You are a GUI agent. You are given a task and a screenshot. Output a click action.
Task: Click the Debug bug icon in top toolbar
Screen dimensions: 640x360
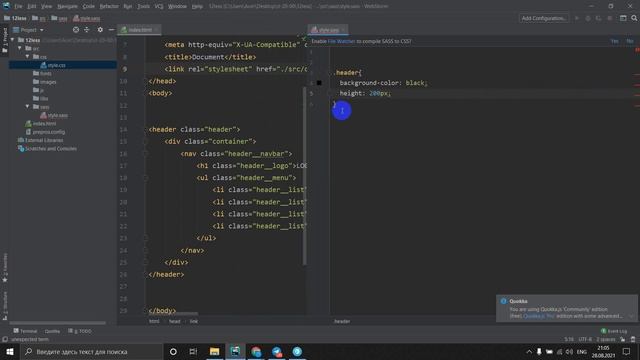click(x=588, y=18)
